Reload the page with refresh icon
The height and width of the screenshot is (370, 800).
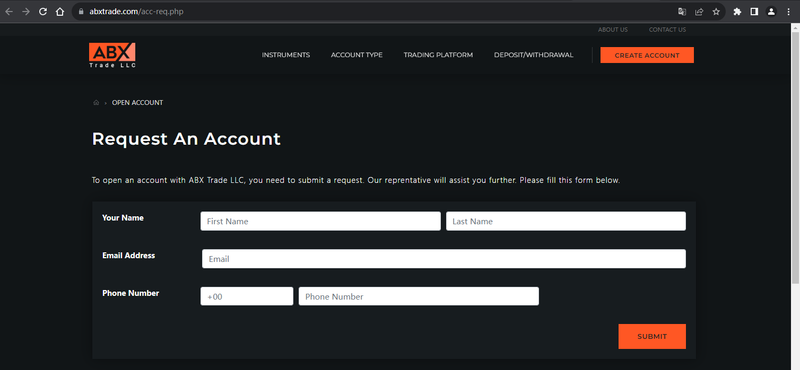point(43,12)
